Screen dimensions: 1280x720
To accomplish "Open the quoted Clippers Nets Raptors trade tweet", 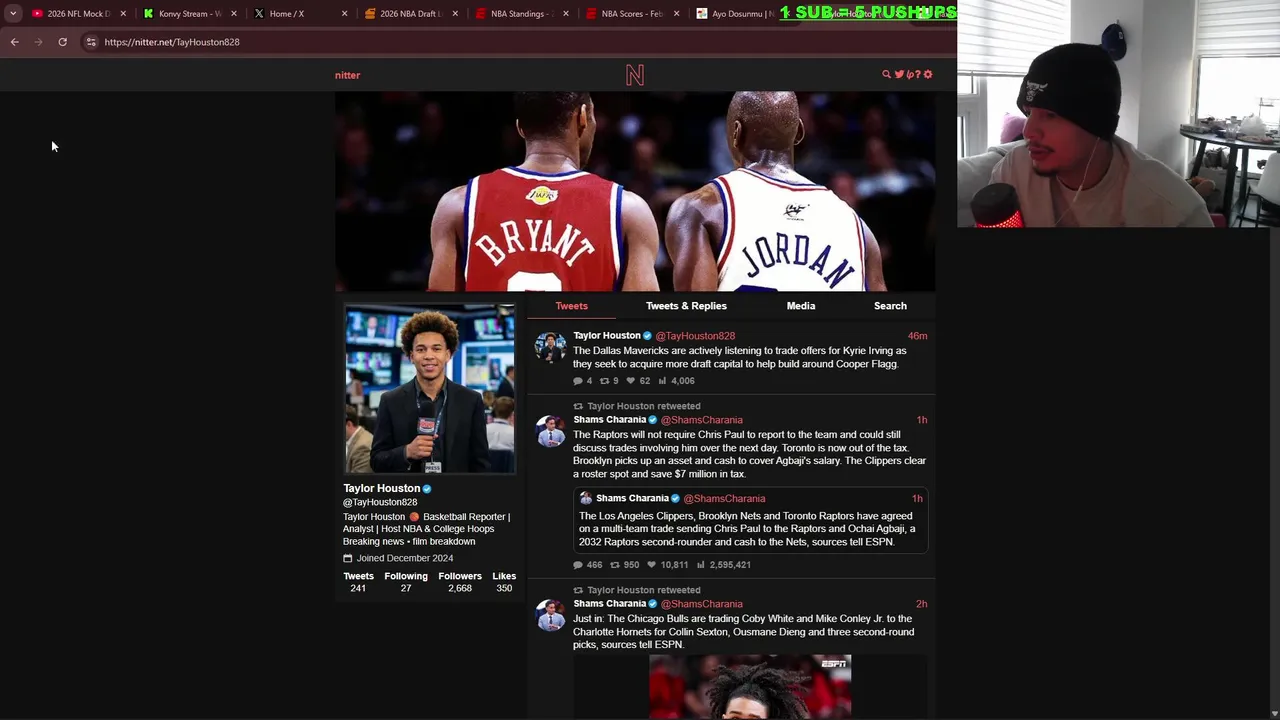I will [x=750, y=520].
